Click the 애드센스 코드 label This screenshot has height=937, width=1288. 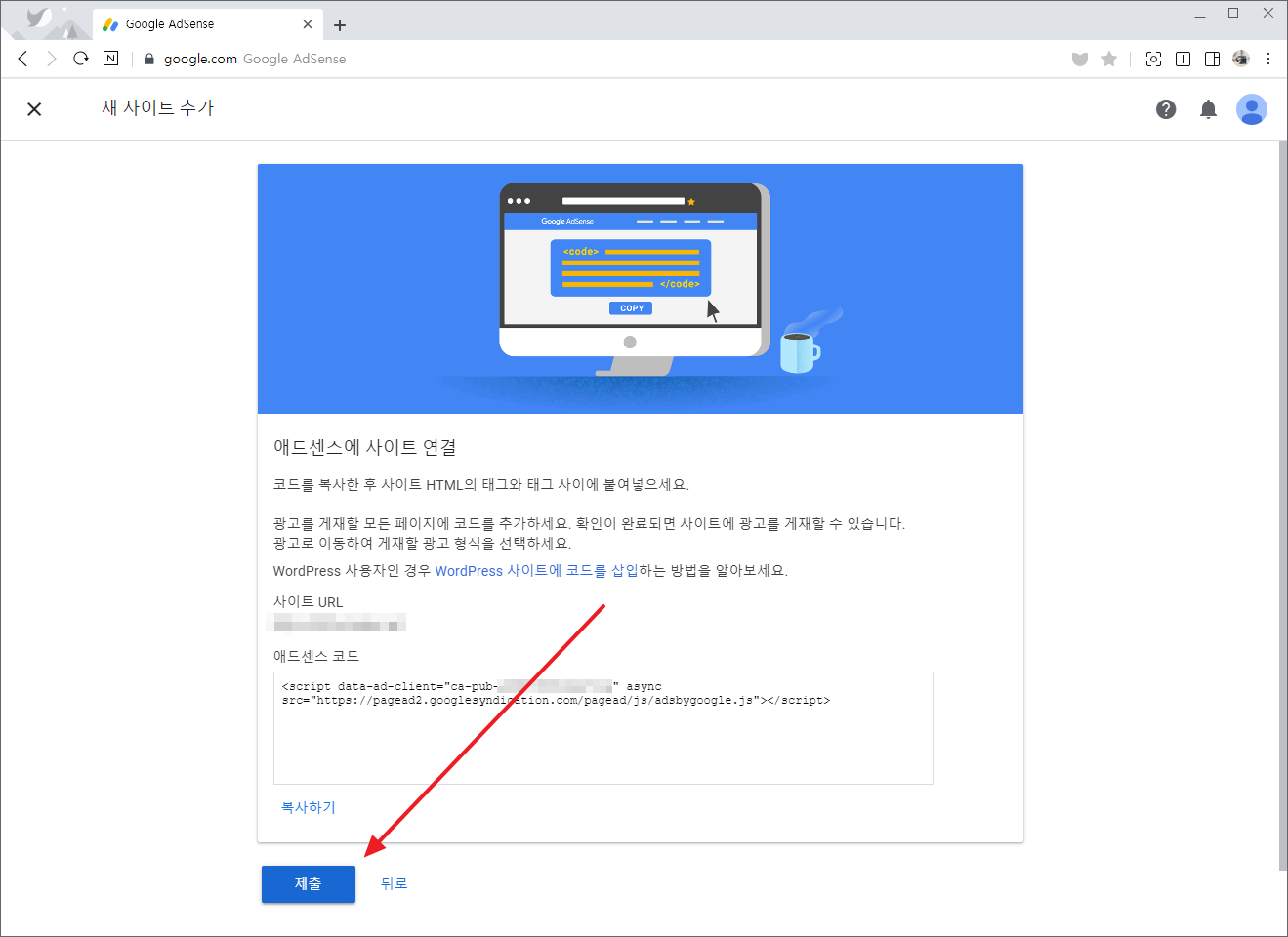(316, 656)
